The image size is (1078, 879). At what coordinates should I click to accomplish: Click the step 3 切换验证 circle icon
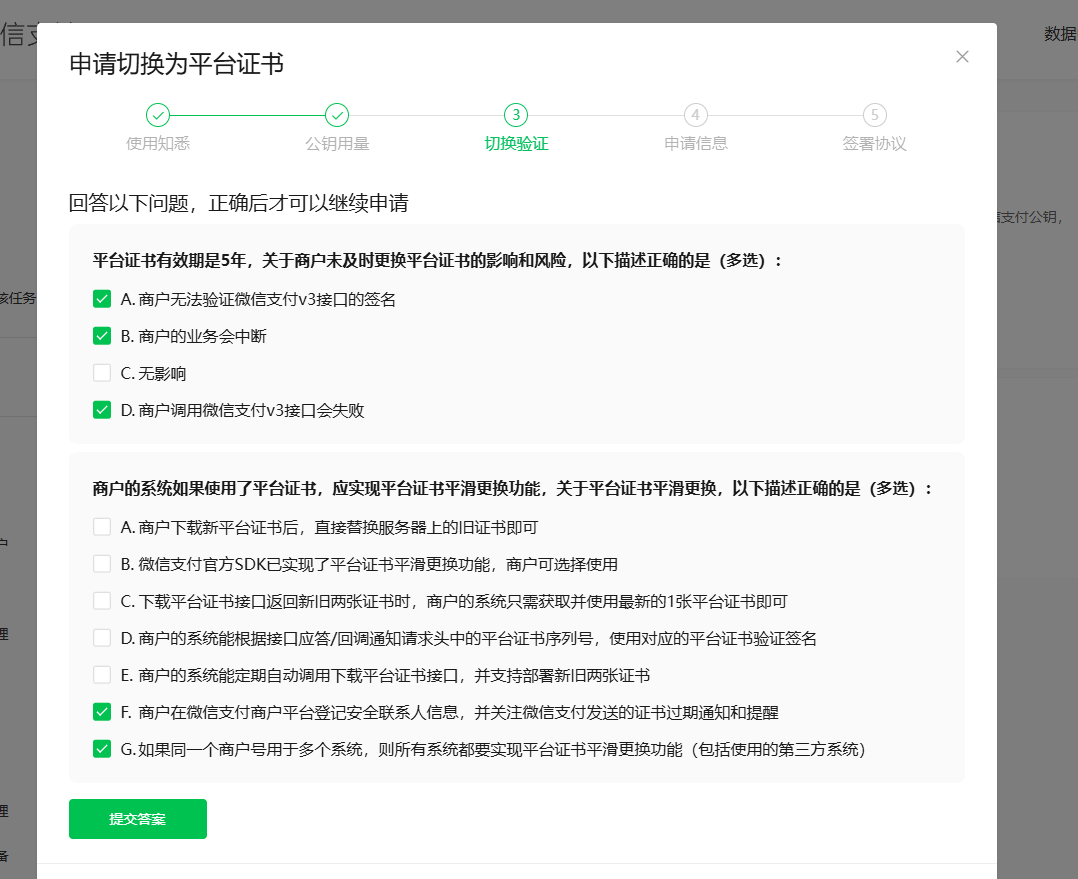pyautogui.click(x=516, y=115)
